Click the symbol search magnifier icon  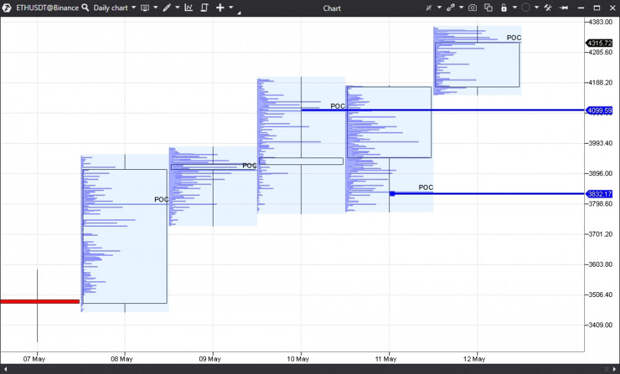pos(85,8)
